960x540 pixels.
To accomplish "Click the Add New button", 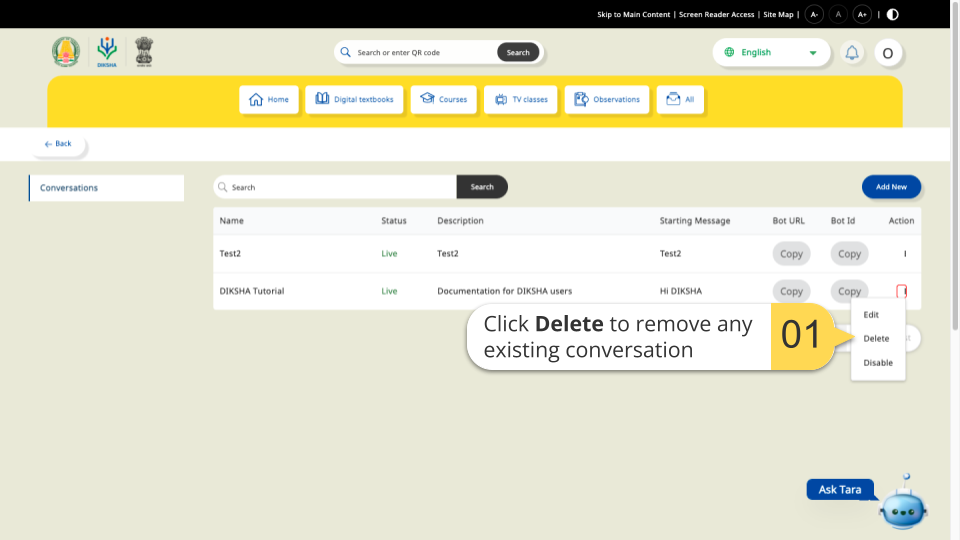I will pyautogui.click(x=891, y=187).
